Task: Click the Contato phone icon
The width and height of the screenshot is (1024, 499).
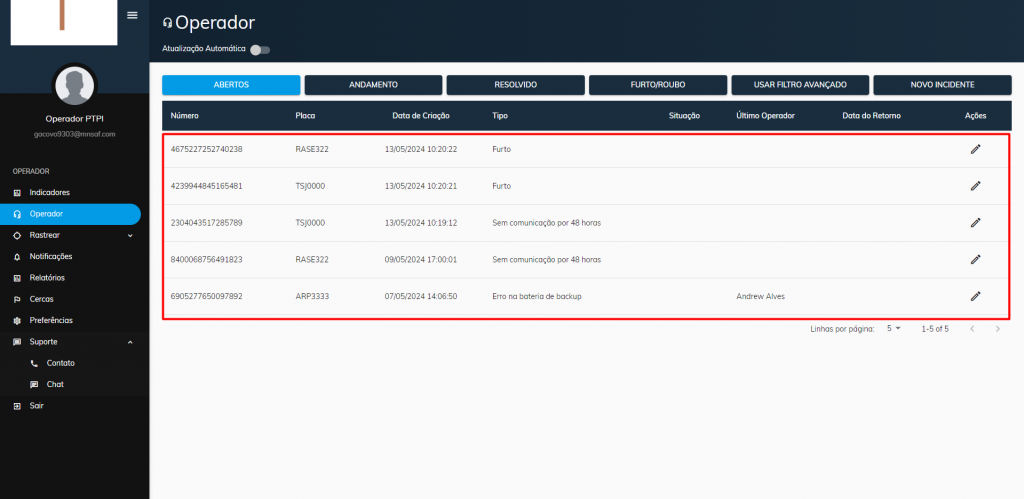Action: [34, 363]
